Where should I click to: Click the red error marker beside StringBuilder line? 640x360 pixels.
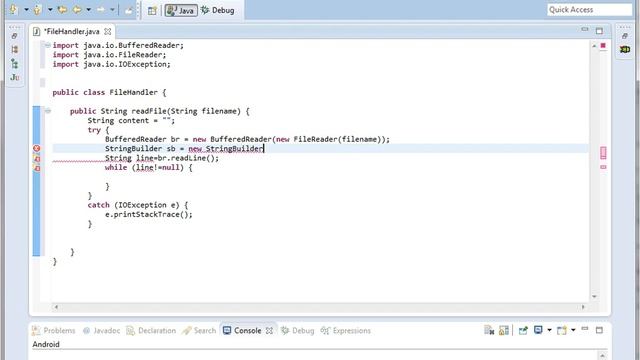(36, 149)
